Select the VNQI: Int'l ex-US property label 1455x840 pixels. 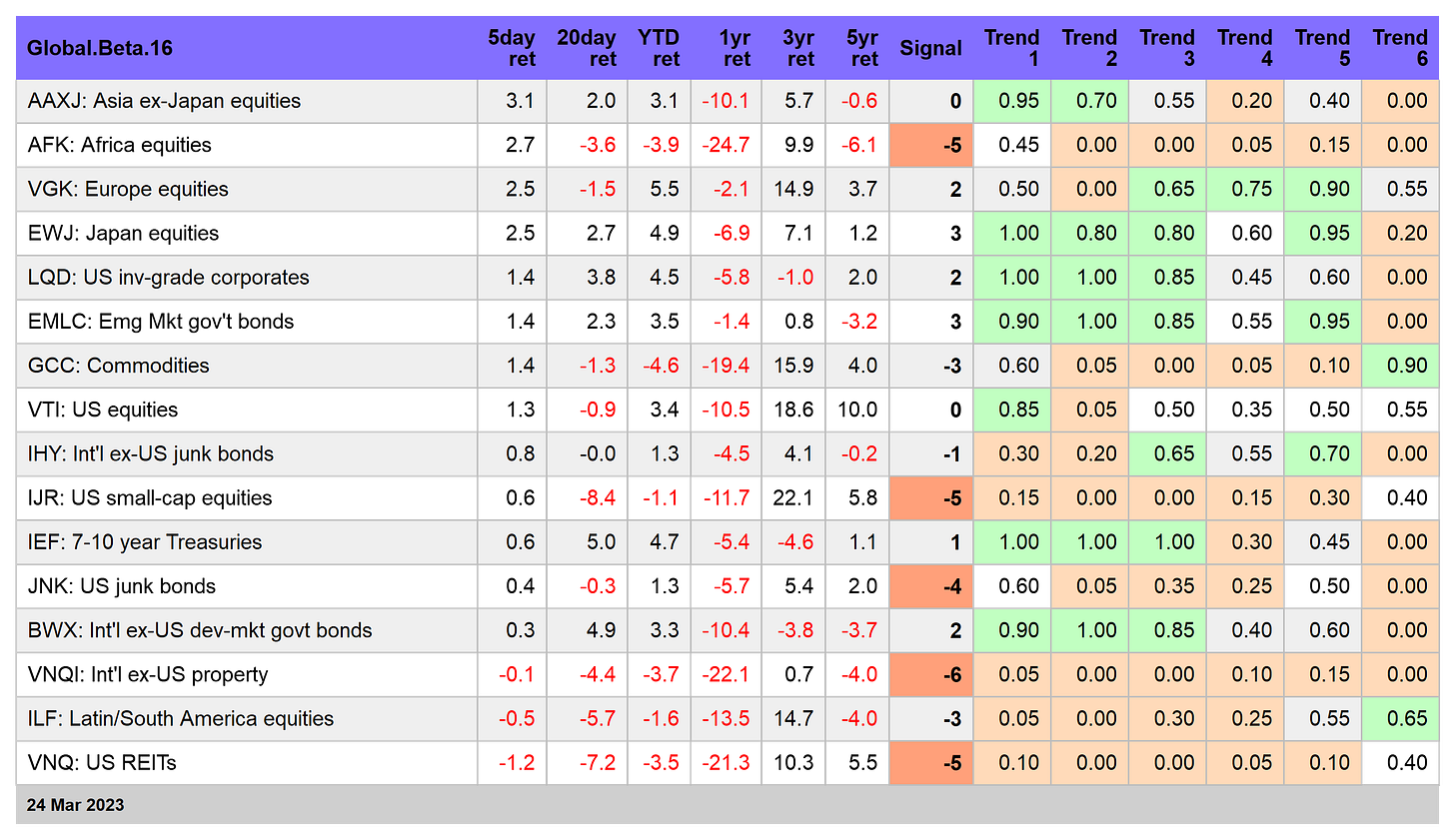[148, 674]
